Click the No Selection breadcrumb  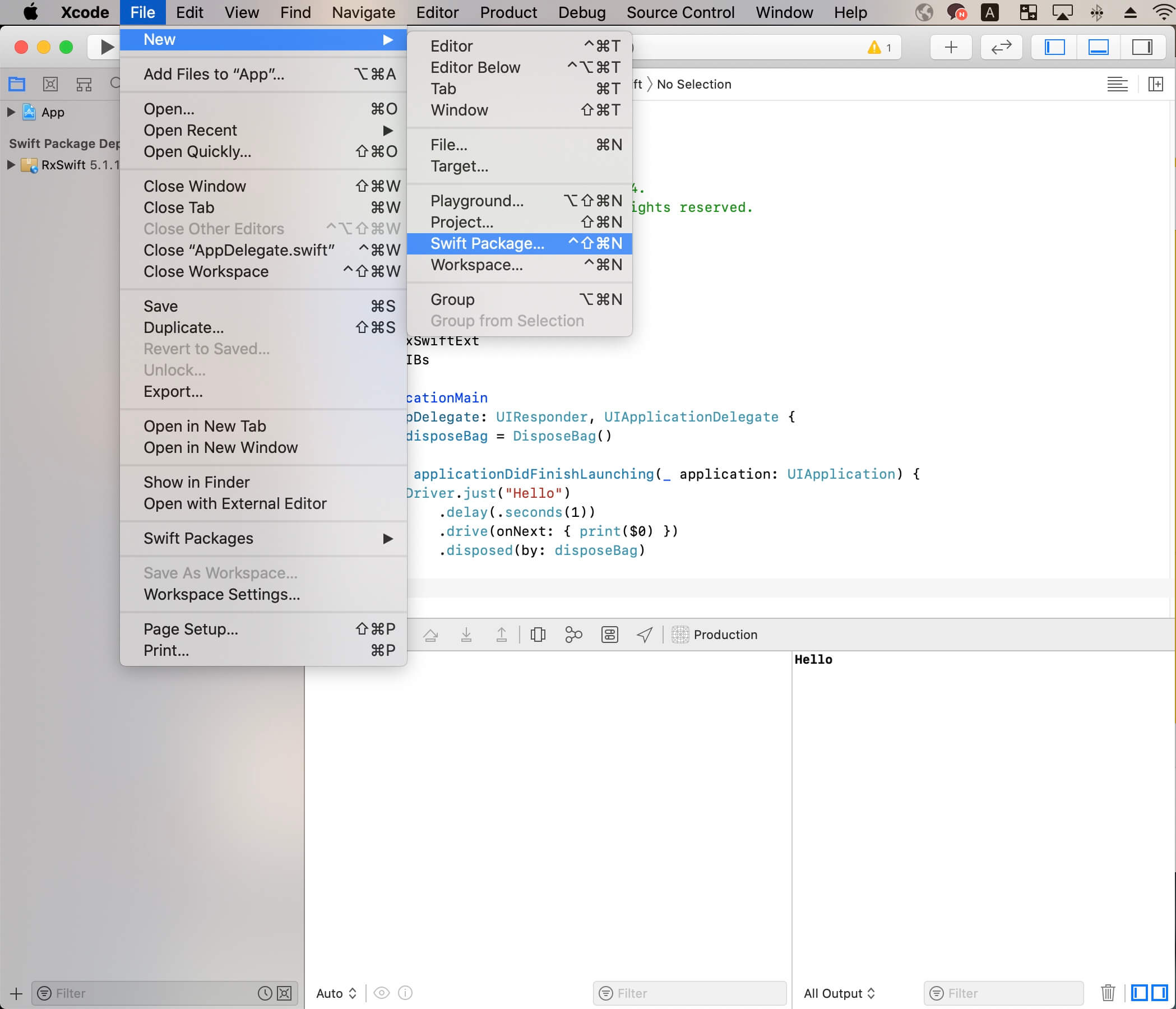(693, 84)
